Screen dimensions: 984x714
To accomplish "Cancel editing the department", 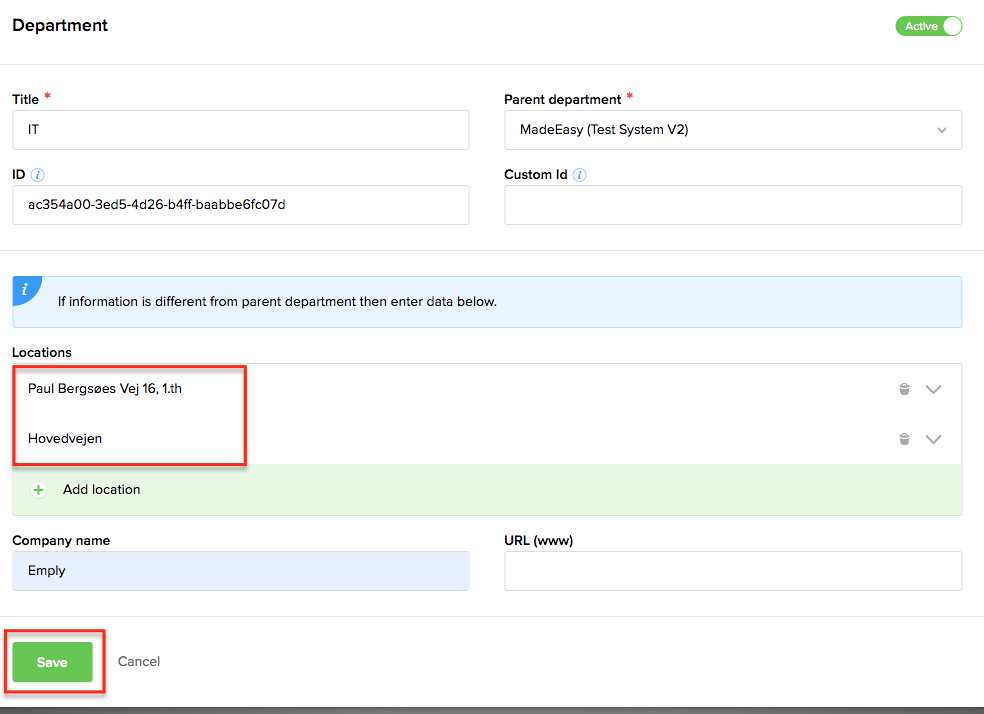I will [139, 662].
